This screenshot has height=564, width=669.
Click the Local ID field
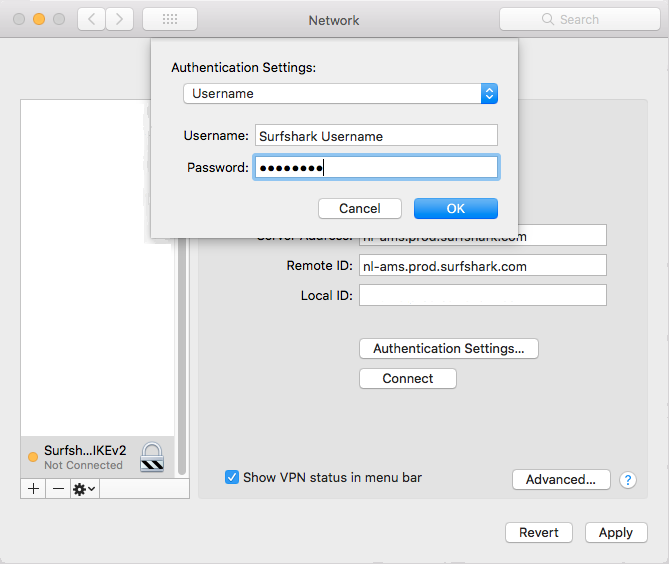(x=483, y=295)
